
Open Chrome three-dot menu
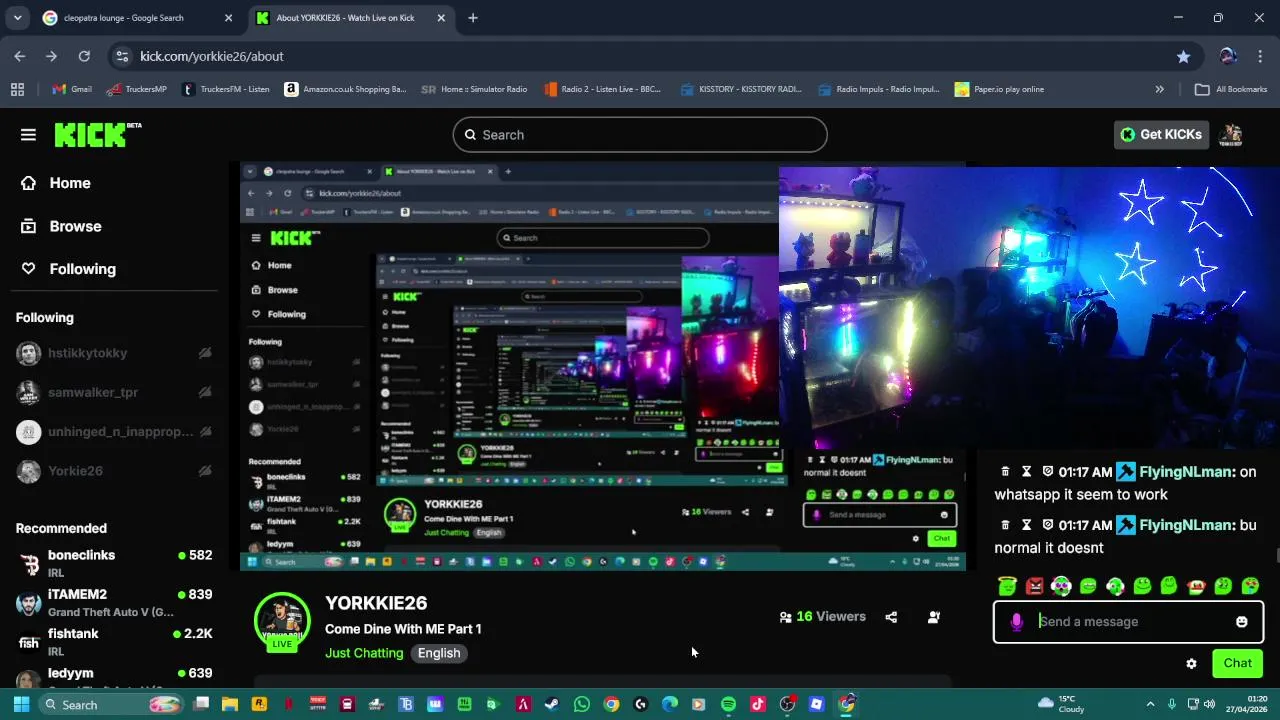click(x=1260, y=57)
